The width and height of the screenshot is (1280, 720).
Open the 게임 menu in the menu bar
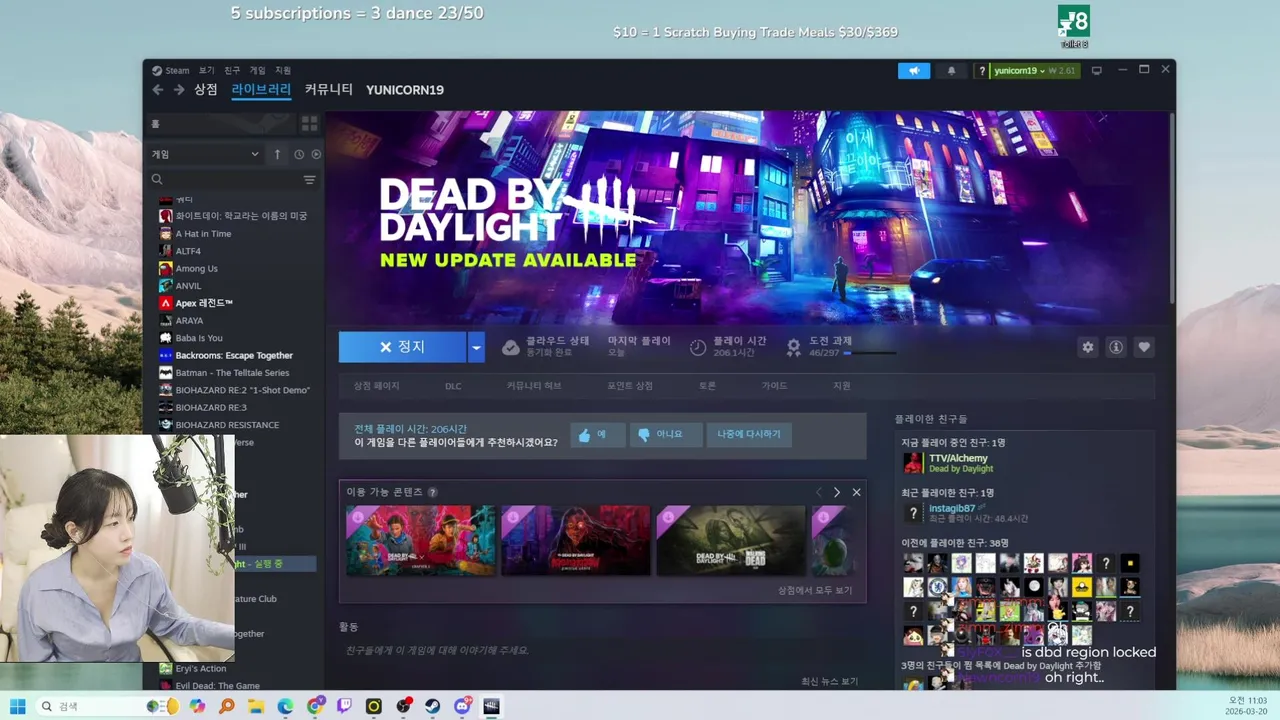coord(258,71)
